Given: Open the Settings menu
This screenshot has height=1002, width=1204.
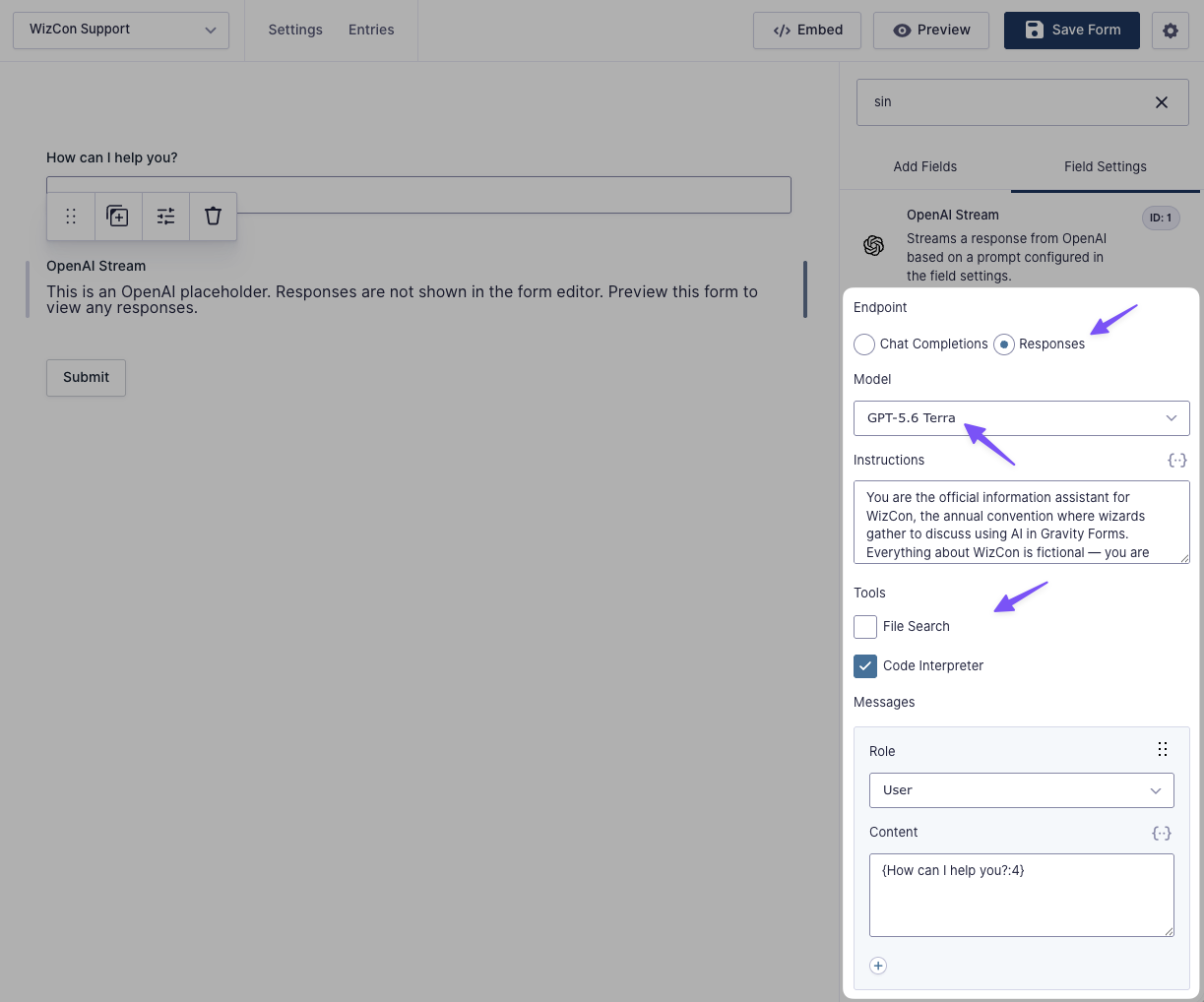Looking at the screenshot, I should click(x=295, y=30).
